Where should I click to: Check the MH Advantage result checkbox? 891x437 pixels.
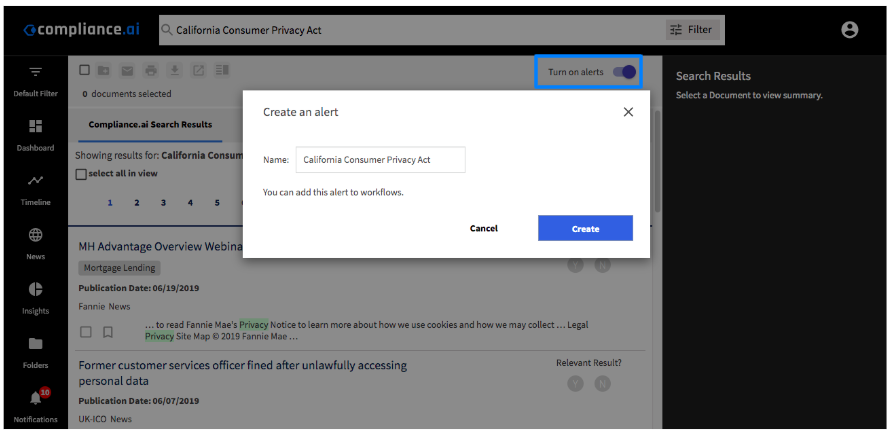click(x=85, y=332)
